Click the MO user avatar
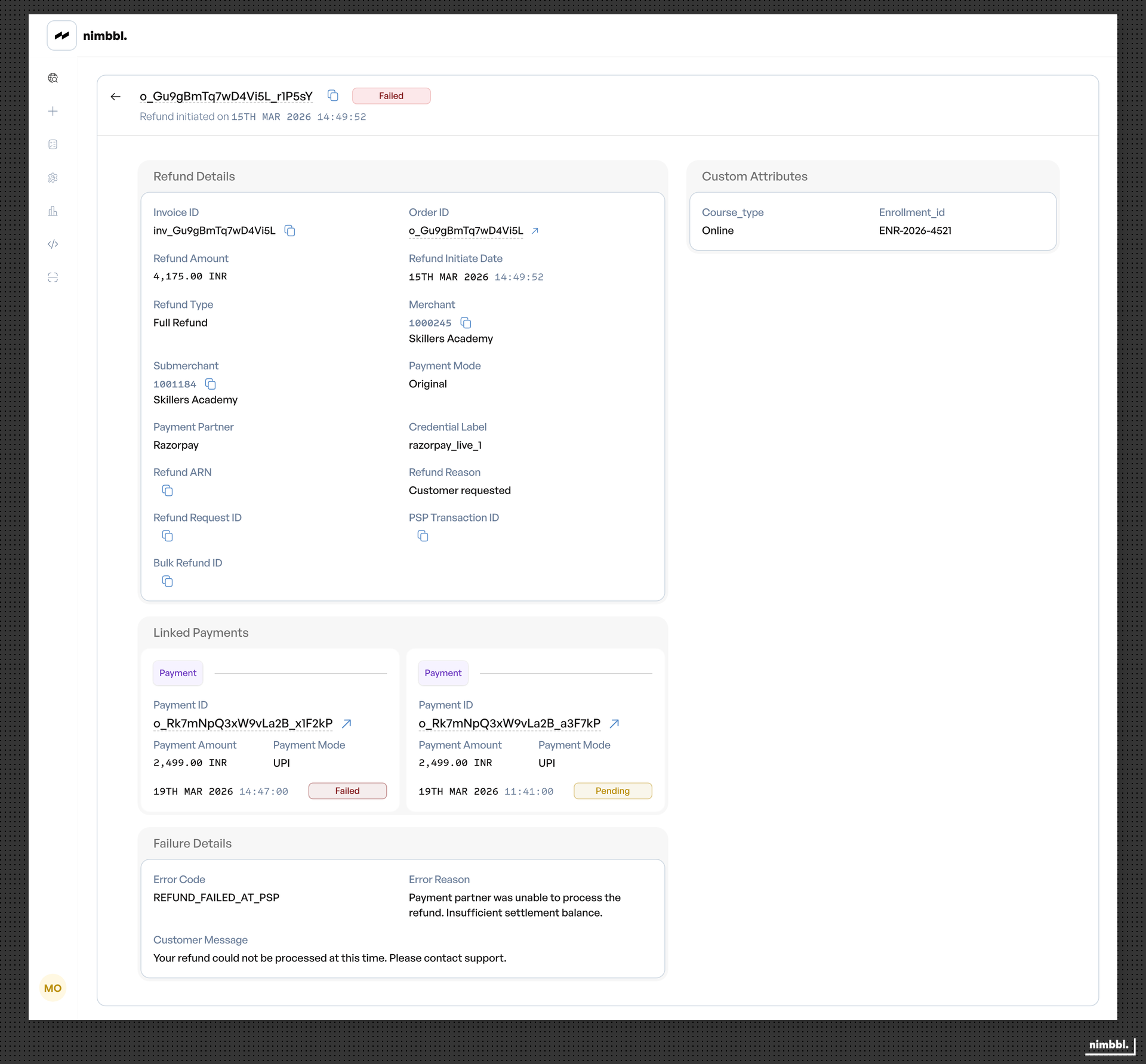This screenshot has width=1146, height=1064. (53, 988)
